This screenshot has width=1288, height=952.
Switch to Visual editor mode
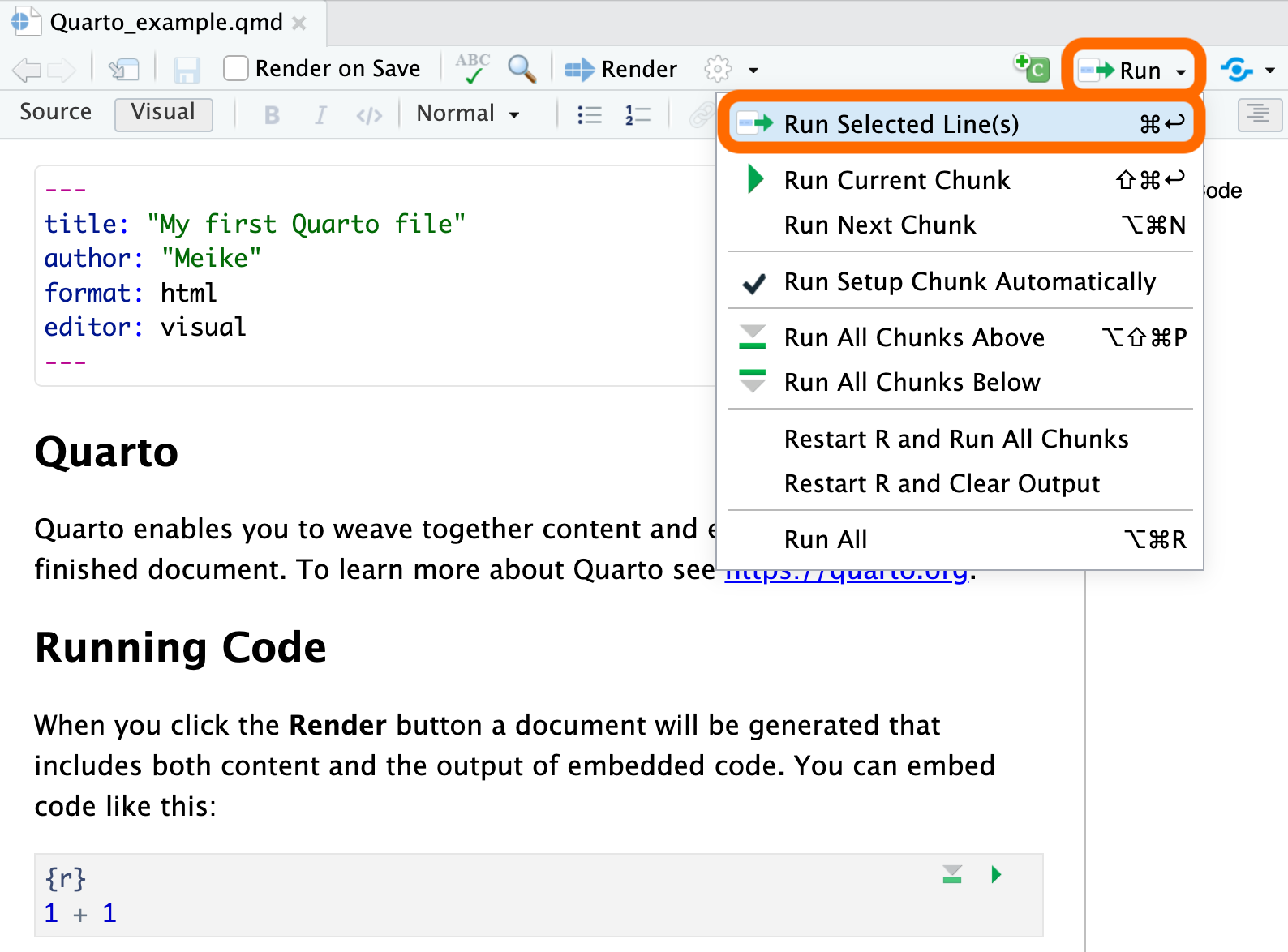click(x=163, y=112)
